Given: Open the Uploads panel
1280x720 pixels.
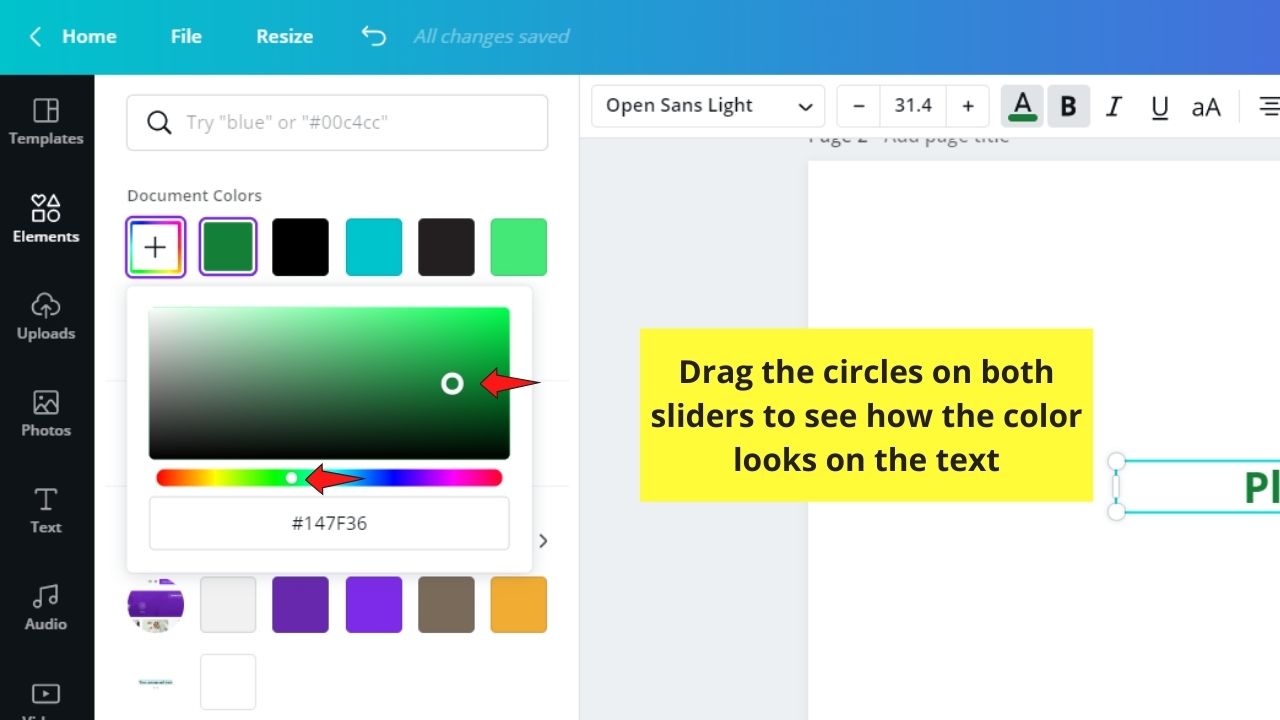Looking at the screenshot, I should pos(45,315).
